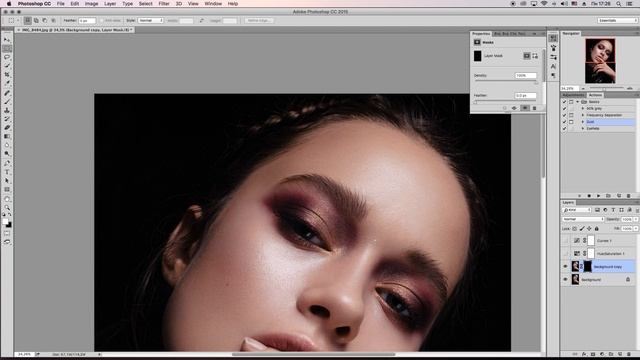Image resolution: width=640 pixels, height=360 pixels.
Task: Filter layers by type (T) icon
Action: pos(613,210)
